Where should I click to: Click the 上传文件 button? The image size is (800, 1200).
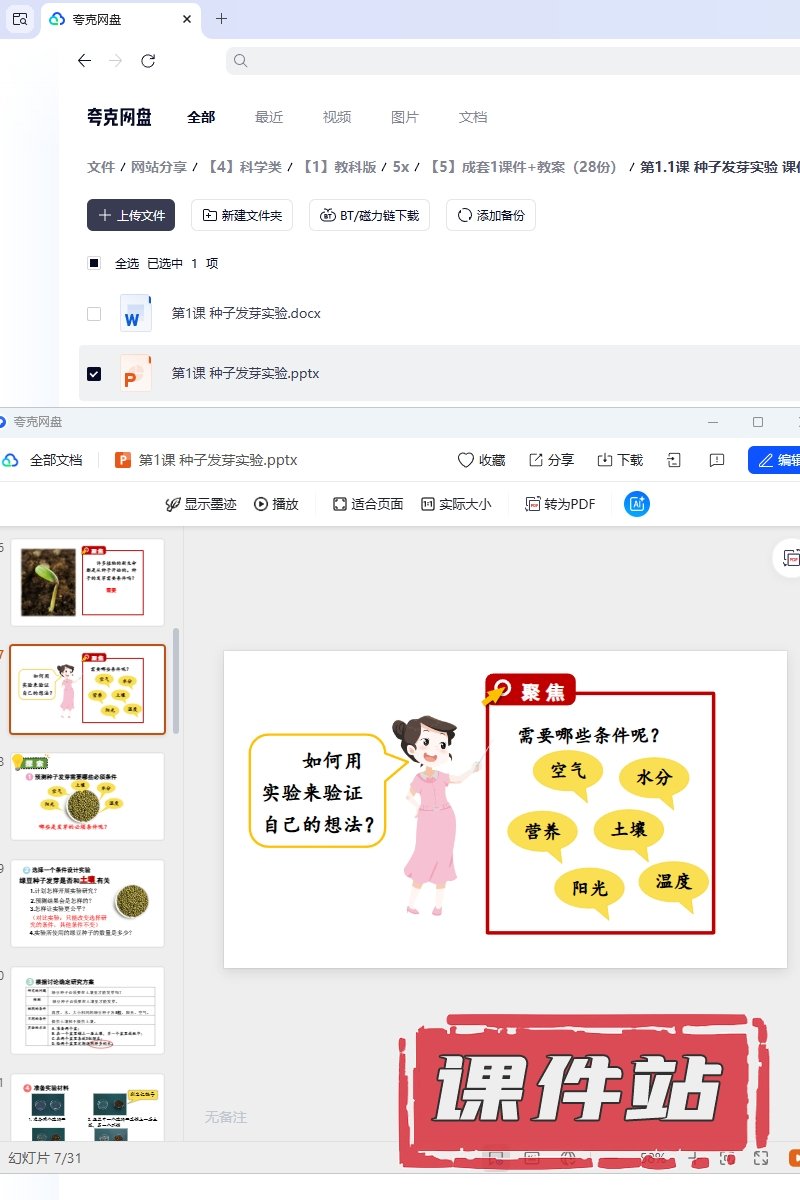coord(131,215)
